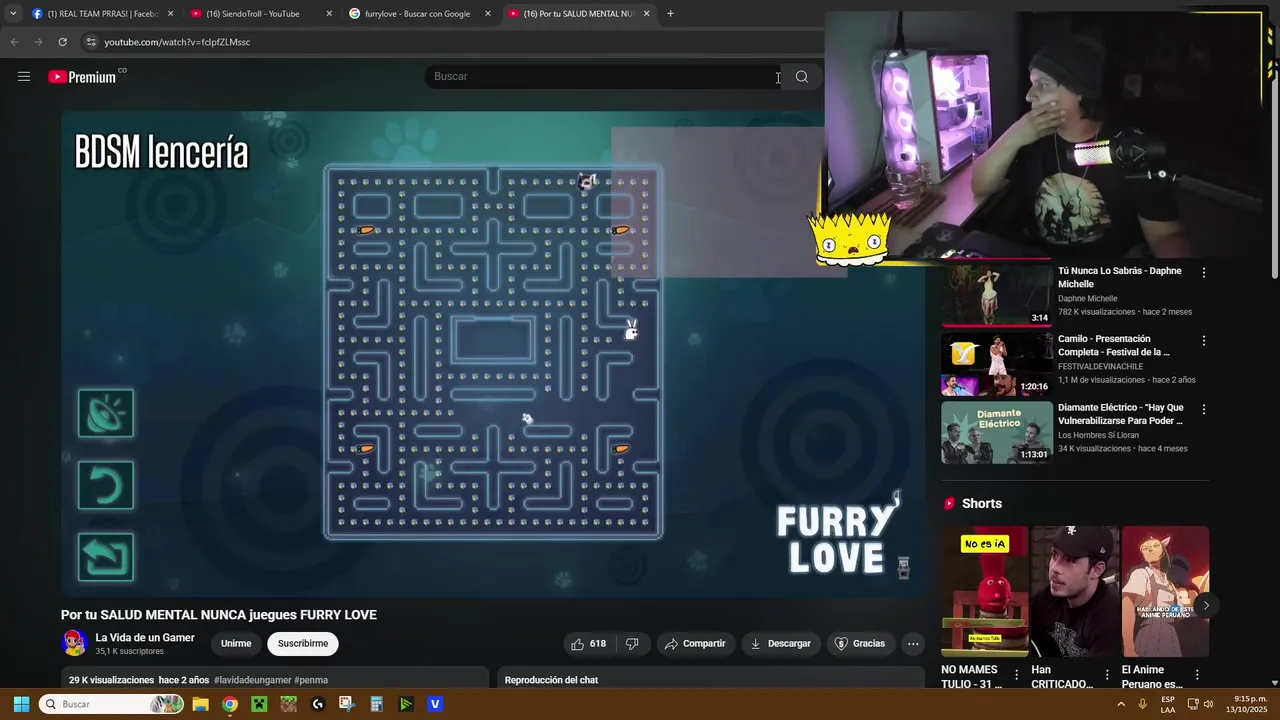Close the SiendoTroll YouTube tab
The height and width of the screenshot is (720, 1280).
[329, 14]
